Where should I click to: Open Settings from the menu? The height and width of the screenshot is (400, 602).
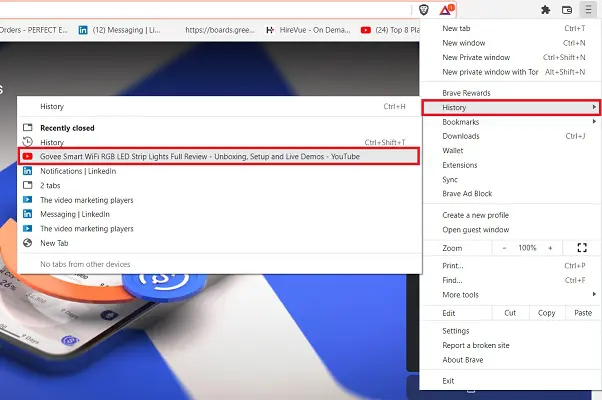[x=511, y=331]
